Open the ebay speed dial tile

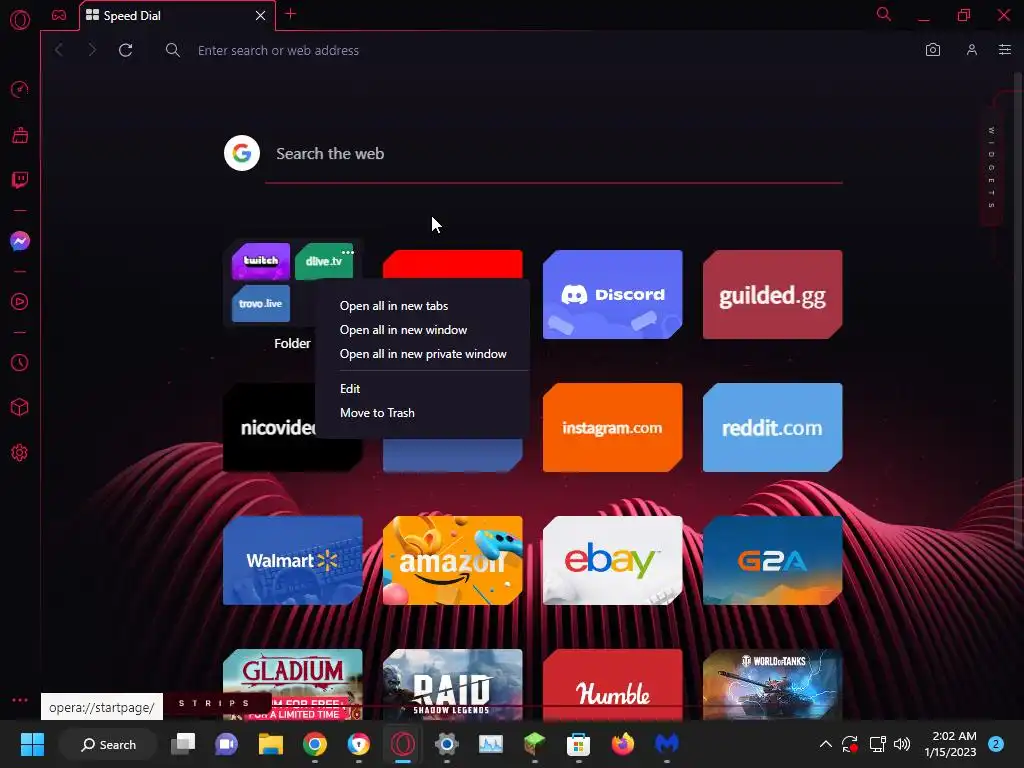[x=613, y=560]
